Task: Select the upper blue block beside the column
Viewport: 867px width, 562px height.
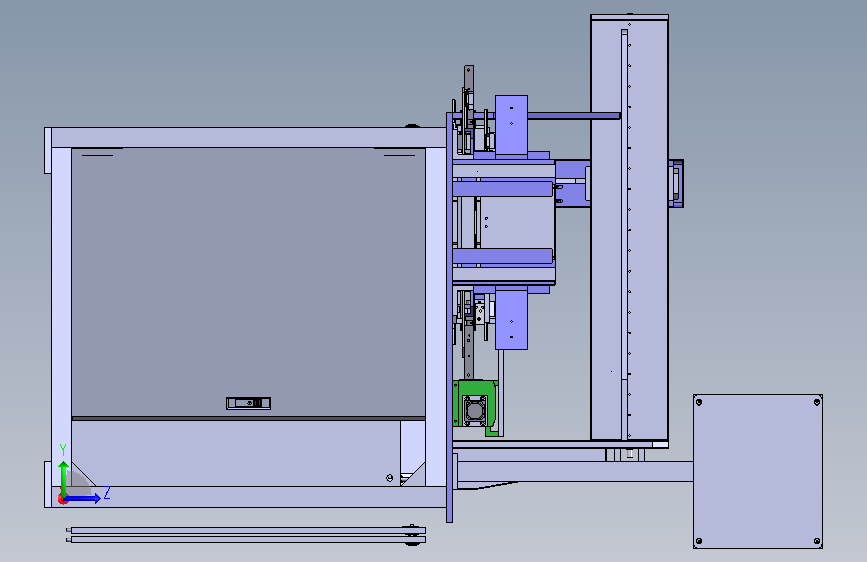Action: pyautogui.click(x=511, y=127)
